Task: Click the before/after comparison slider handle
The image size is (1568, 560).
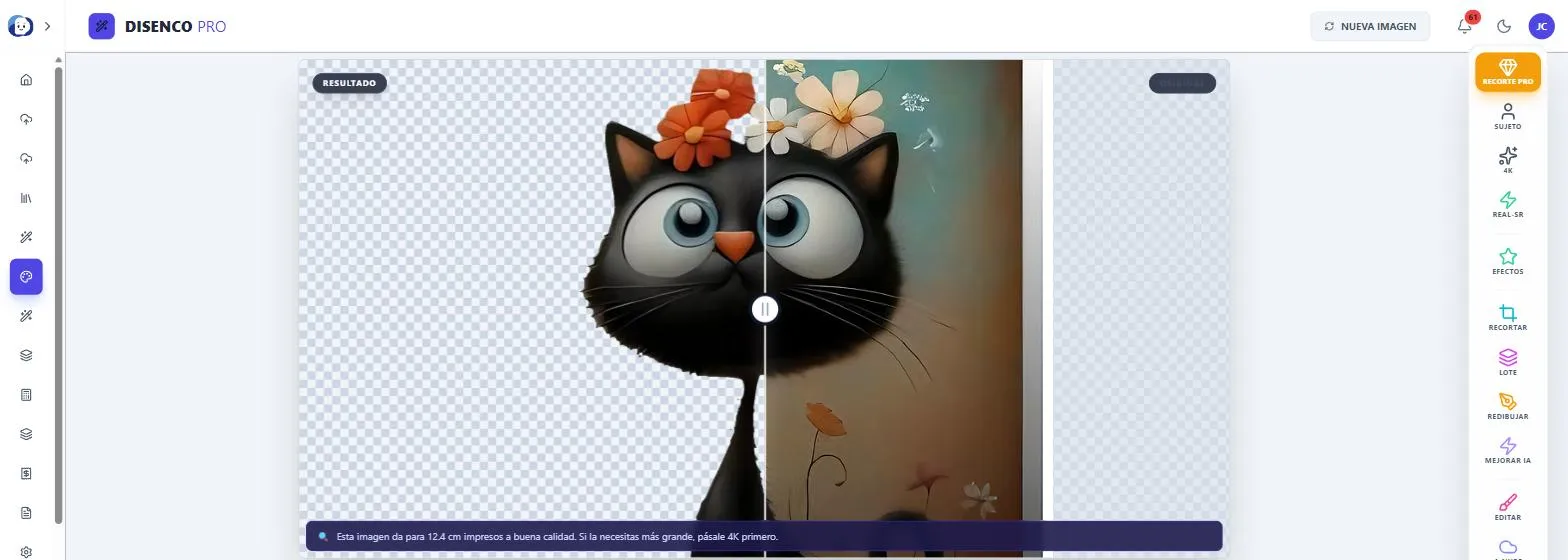Action: pos(765,309)
